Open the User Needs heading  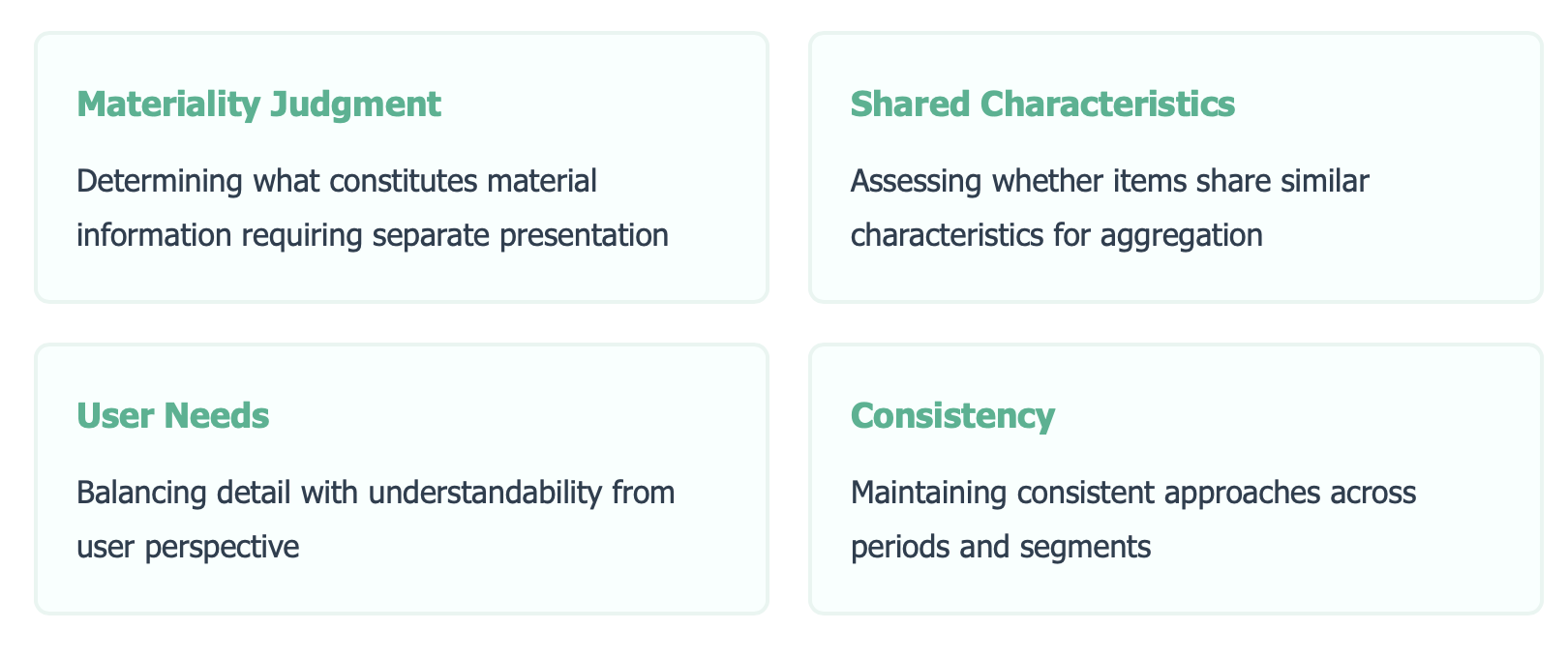tap(172, 416)
